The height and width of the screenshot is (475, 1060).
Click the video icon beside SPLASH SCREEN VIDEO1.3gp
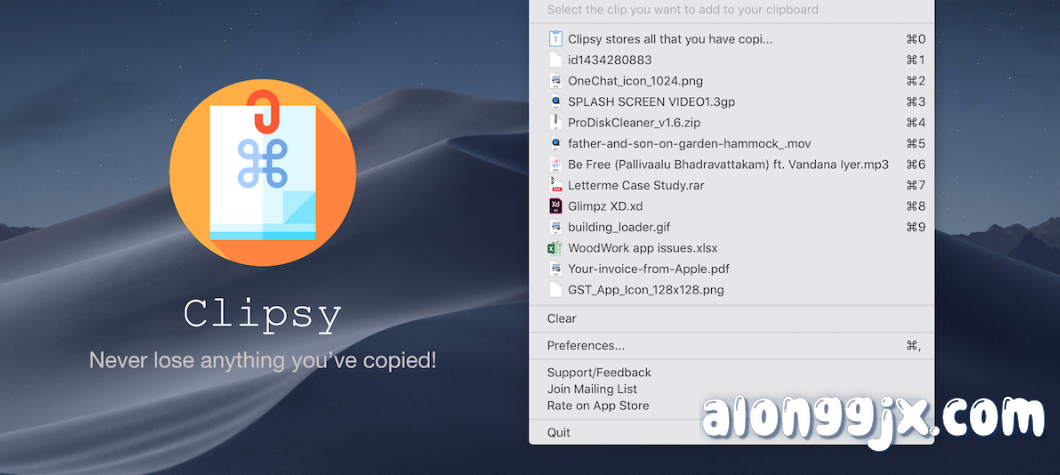(x=555, y=102)
